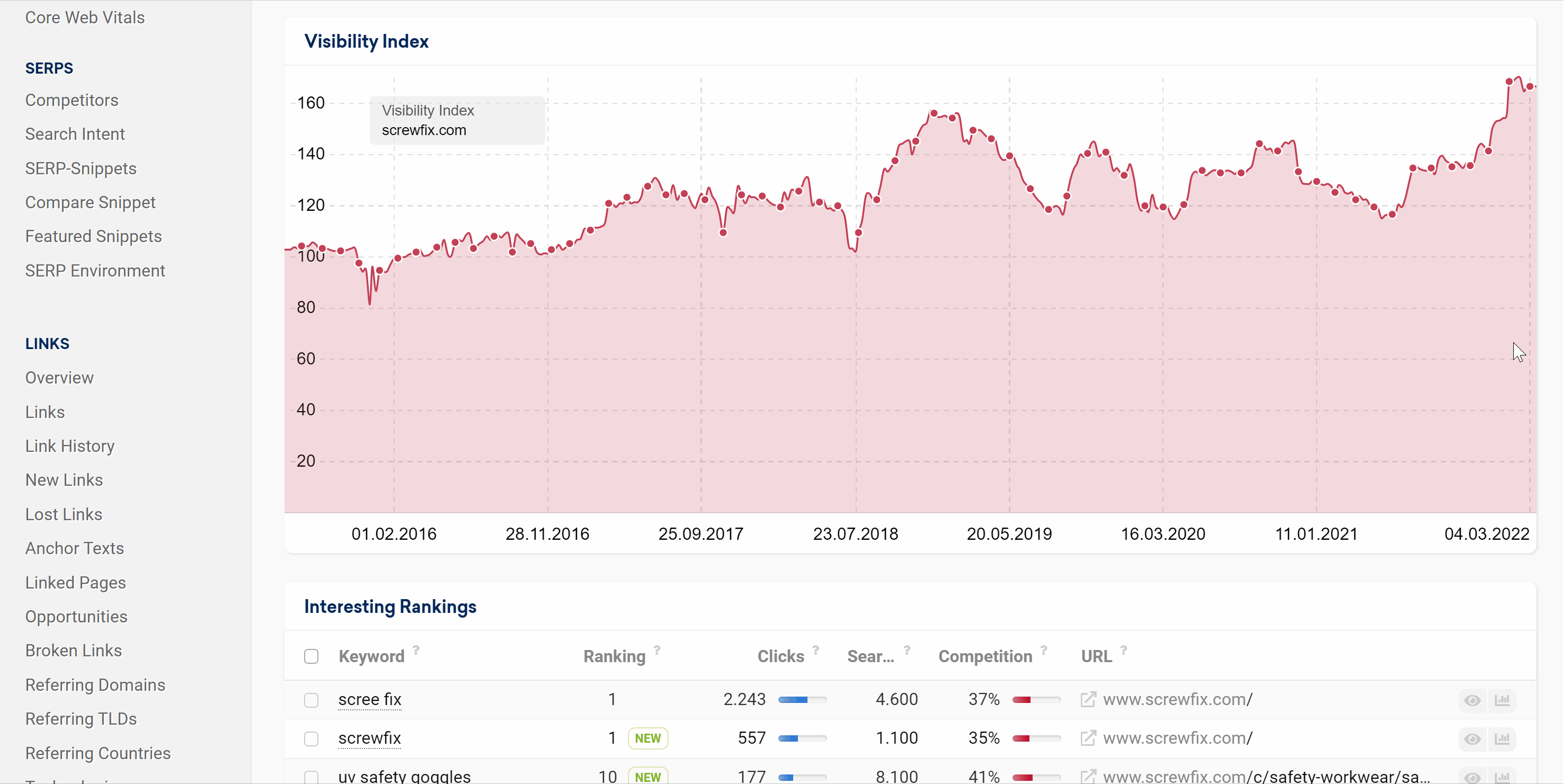Tick checkbox for uv safety goggles row

tap(311, 777)
